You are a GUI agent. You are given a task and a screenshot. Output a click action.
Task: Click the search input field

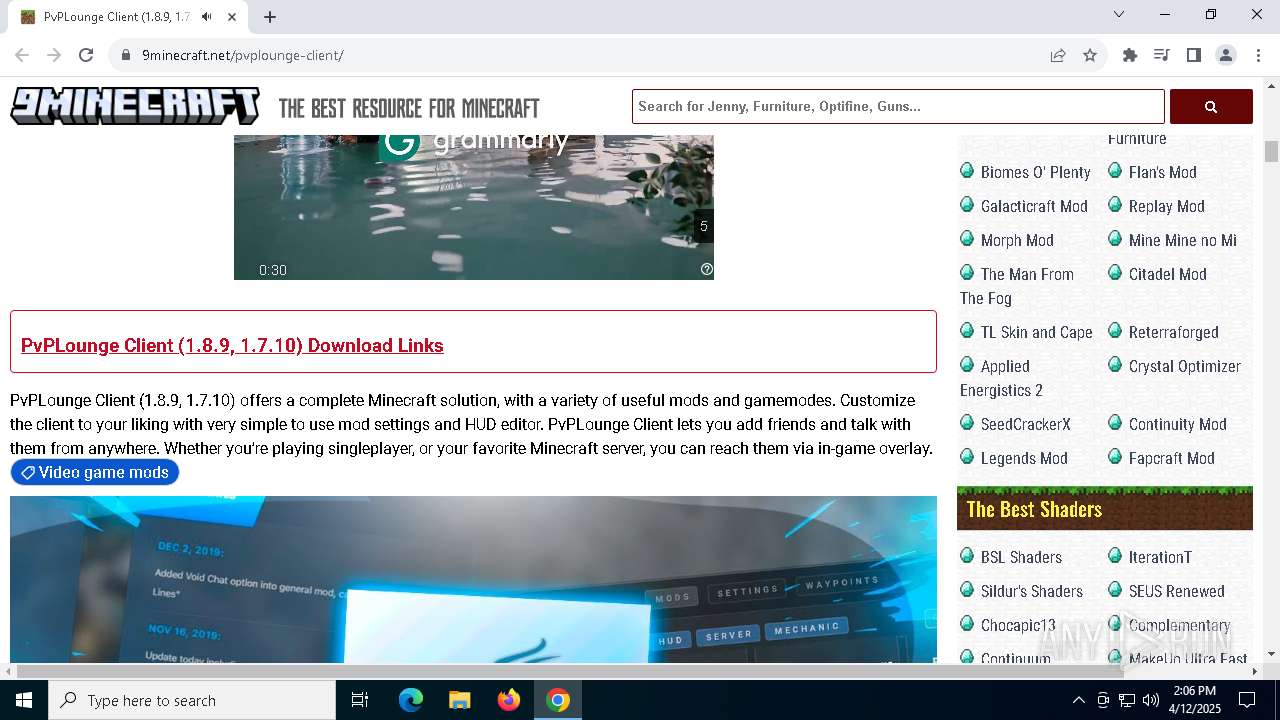click(x=898, y=106)
